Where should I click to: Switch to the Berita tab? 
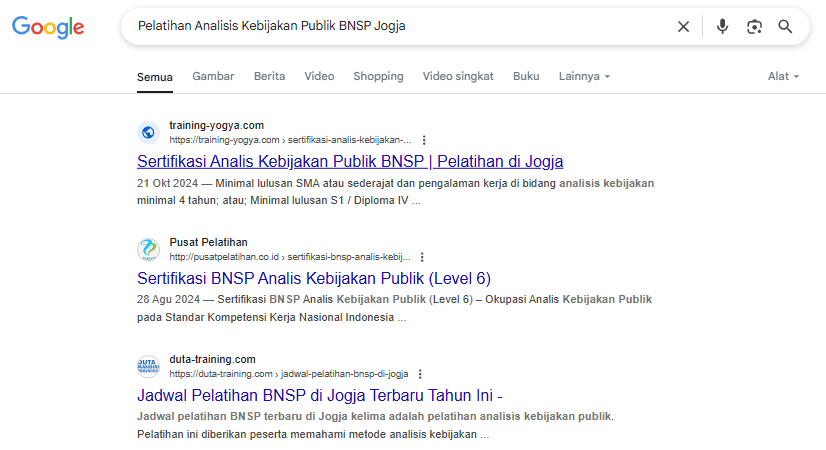[x=269, y=76]
